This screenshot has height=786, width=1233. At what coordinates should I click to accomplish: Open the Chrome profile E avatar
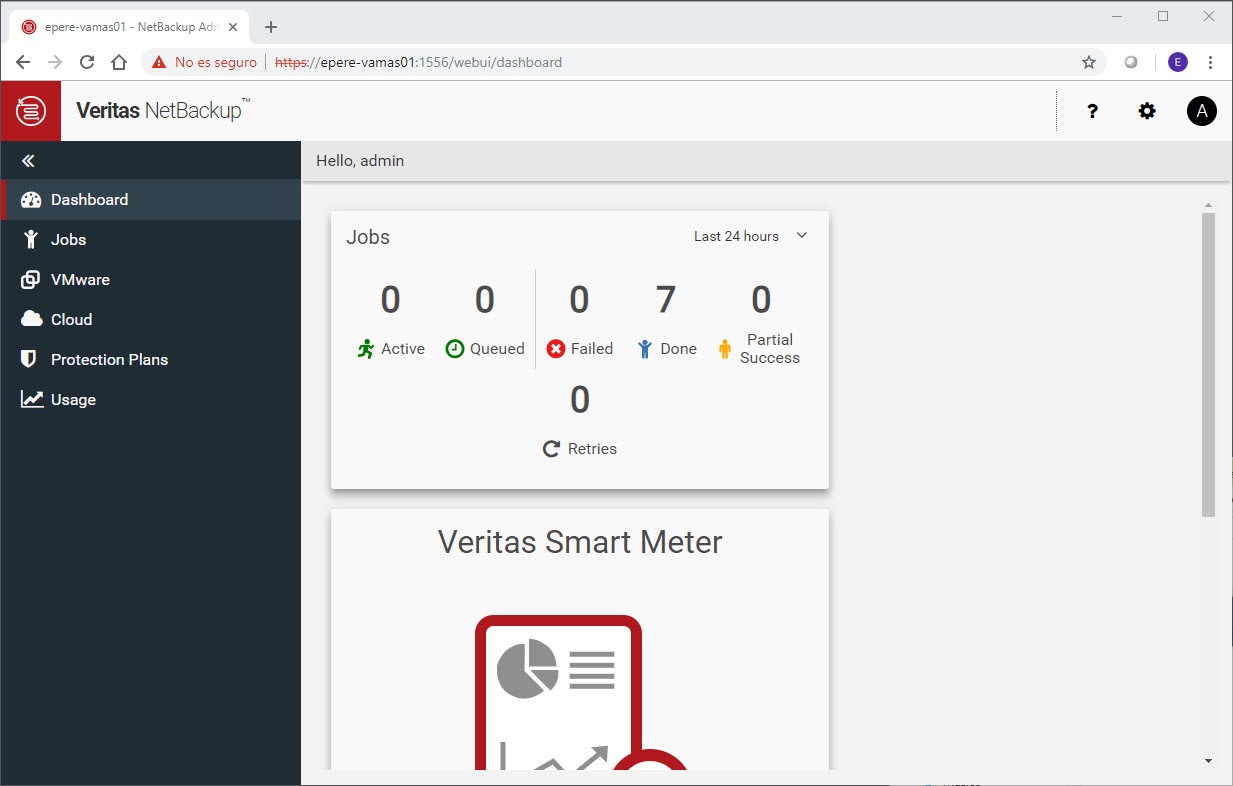pyautogui.click(x=1178, y=62)
